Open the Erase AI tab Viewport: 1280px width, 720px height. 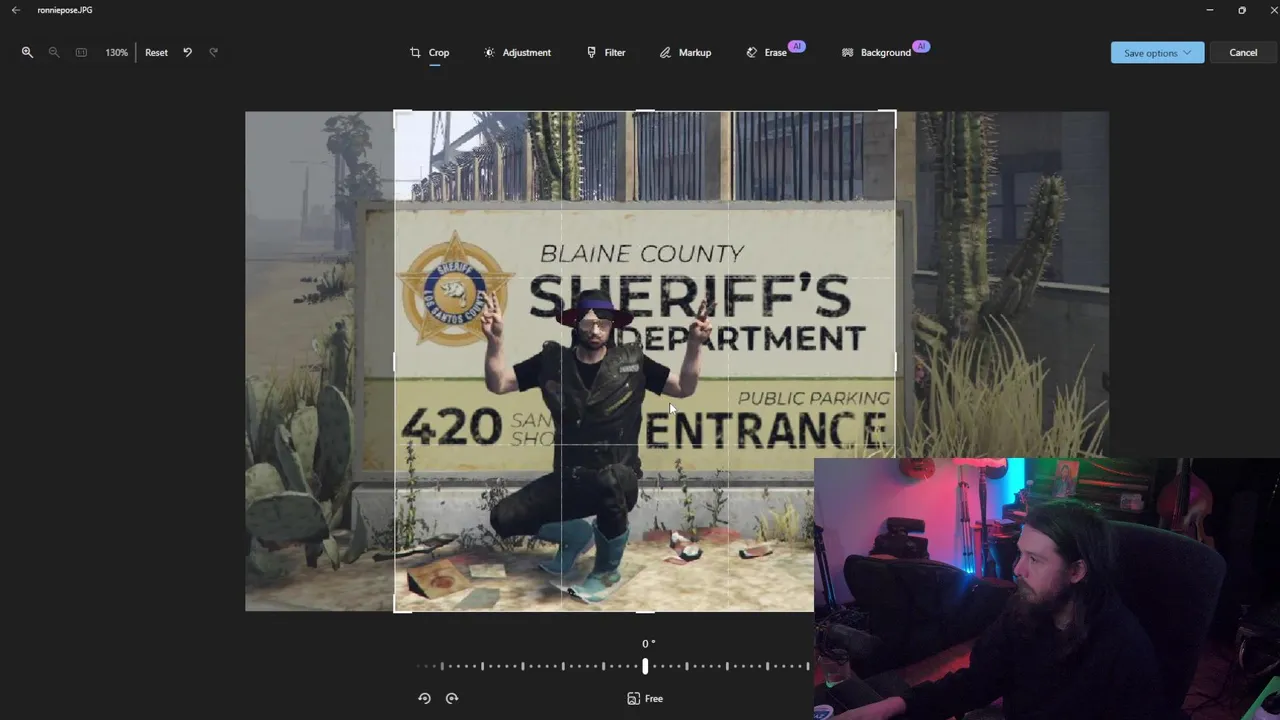(x=774, y=52)
